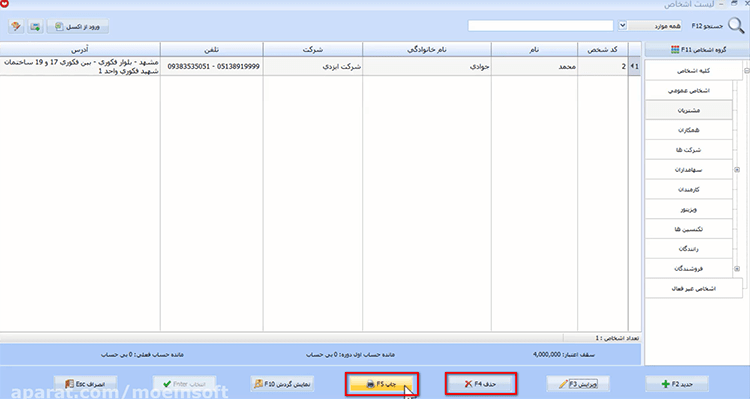Click the 'جدید F2' new button
750x399 pixels.
677,384
